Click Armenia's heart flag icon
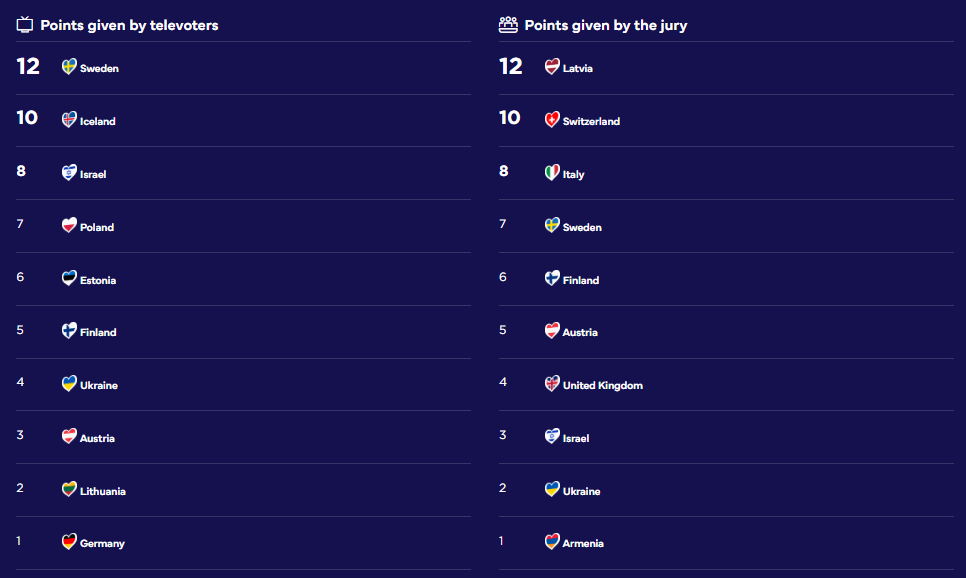966x578 pixels. coord(552,542)
